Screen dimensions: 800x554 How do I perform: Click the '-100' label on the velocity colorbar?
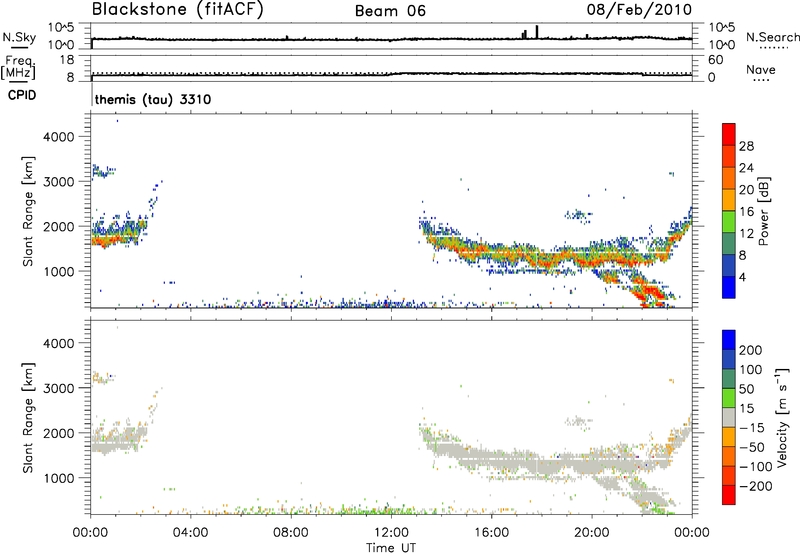(756, 467)
